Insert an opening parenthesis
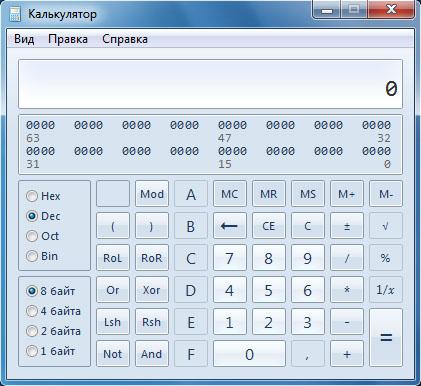 [x=113, y=226]
